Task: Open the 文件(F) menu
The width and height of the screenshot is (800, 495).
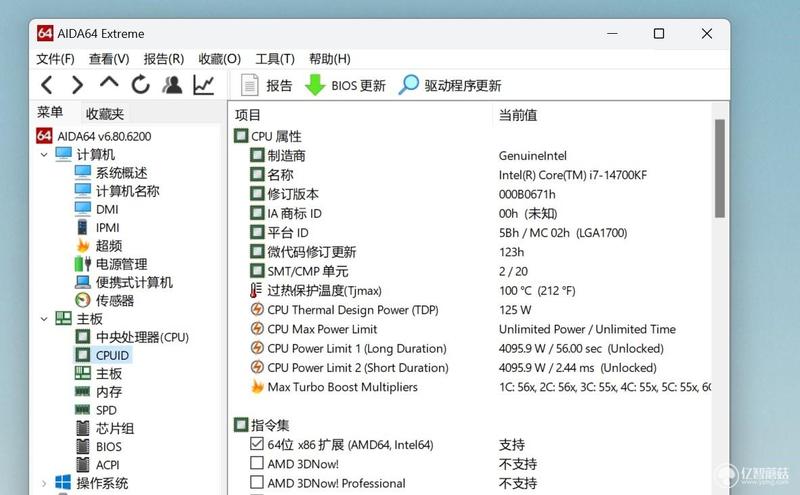Action: 55,59
